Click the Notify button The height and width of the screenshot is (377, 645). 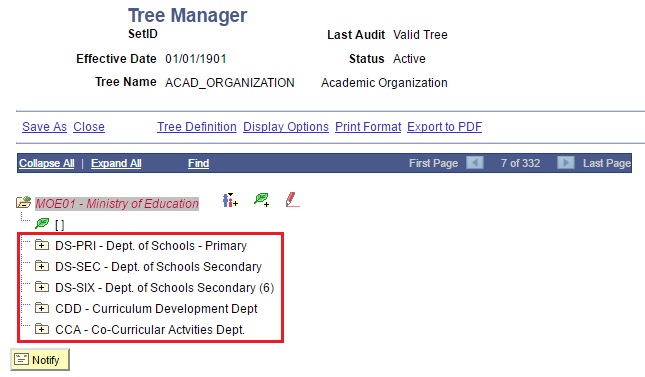pyautogui.click(x=40, y=360)
